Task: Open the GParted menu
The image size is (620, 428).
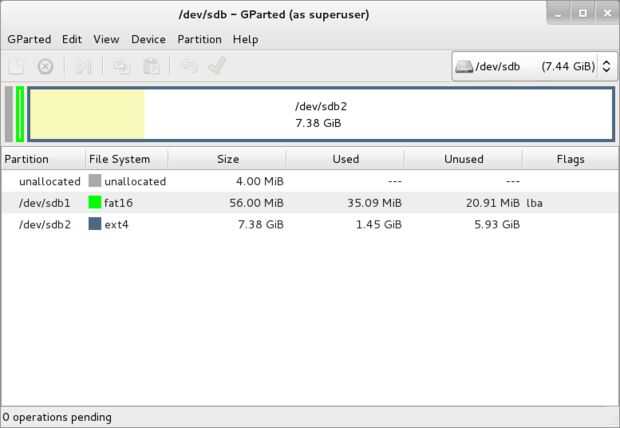Action: 29,40
